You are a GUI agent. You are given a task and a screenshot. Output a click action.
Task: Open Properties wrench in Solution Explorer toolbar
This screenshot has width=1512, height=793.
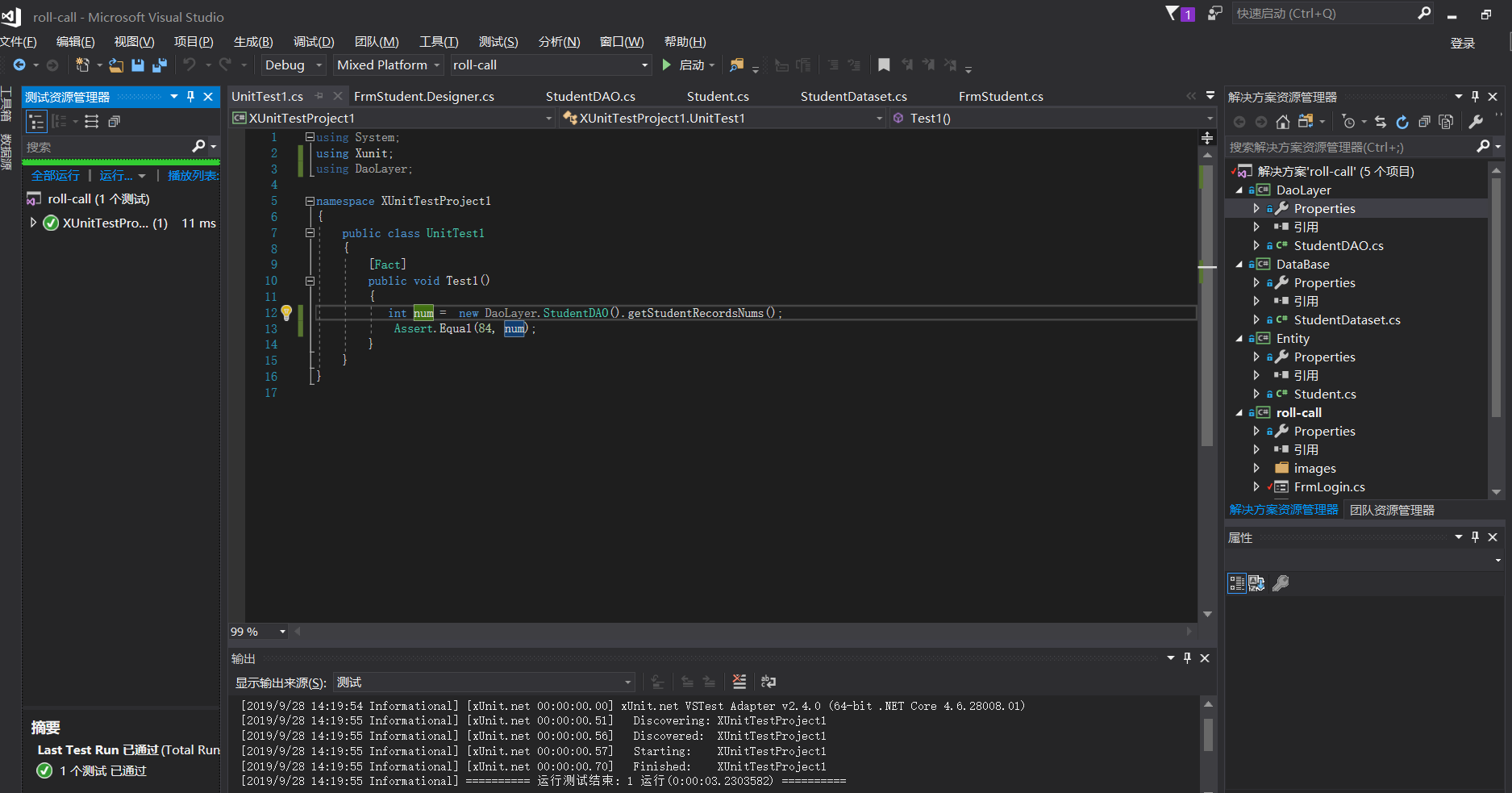pos(1476,122)
